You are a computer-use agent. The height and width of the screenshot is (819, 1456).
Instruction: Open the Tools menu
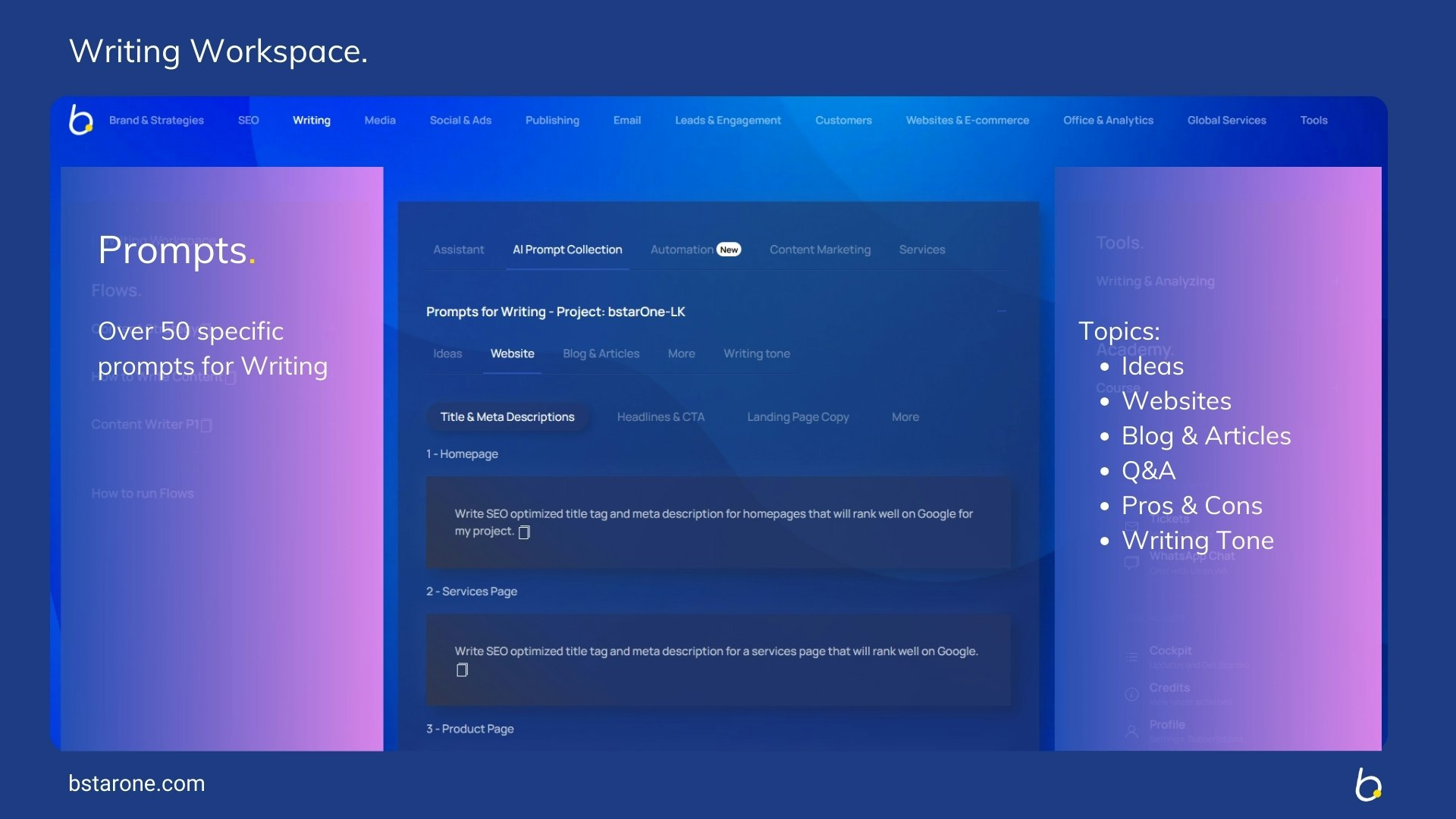pyautogui.click(x=1313, y=120)
